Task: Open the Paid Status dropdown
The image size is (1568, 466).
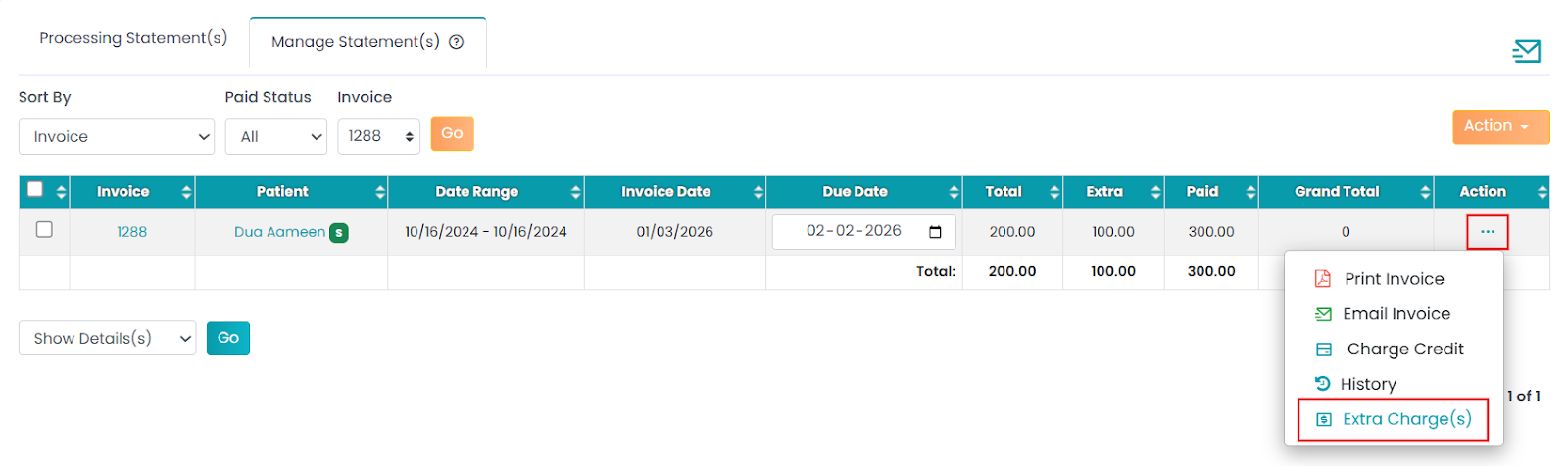Action: 276,137
